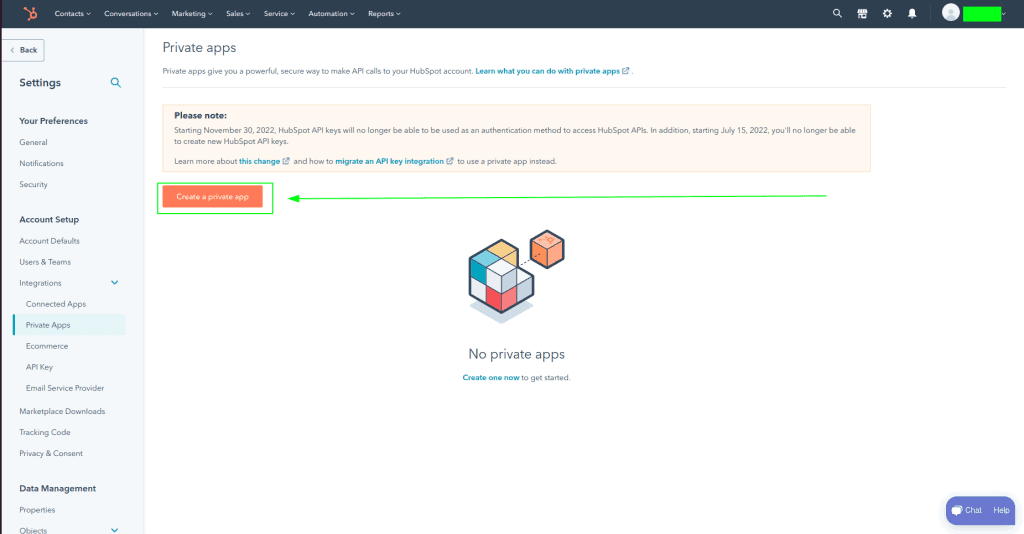Open the Conversations menu
Screen dimensions: 1024x534
click(131, 14)
